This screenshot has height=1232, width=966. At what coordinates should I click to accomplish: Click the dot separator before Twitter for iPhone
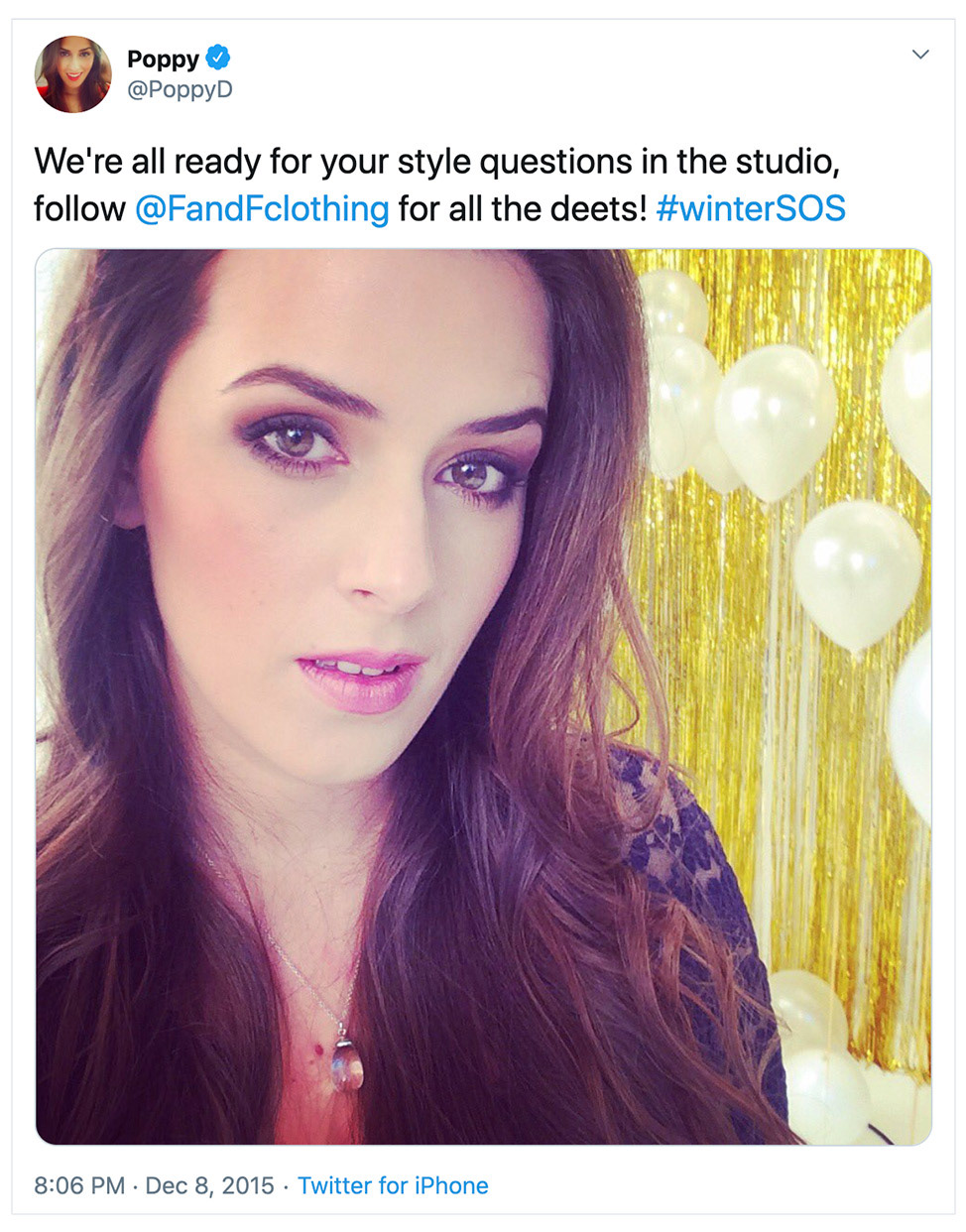tap(286, 1185)
